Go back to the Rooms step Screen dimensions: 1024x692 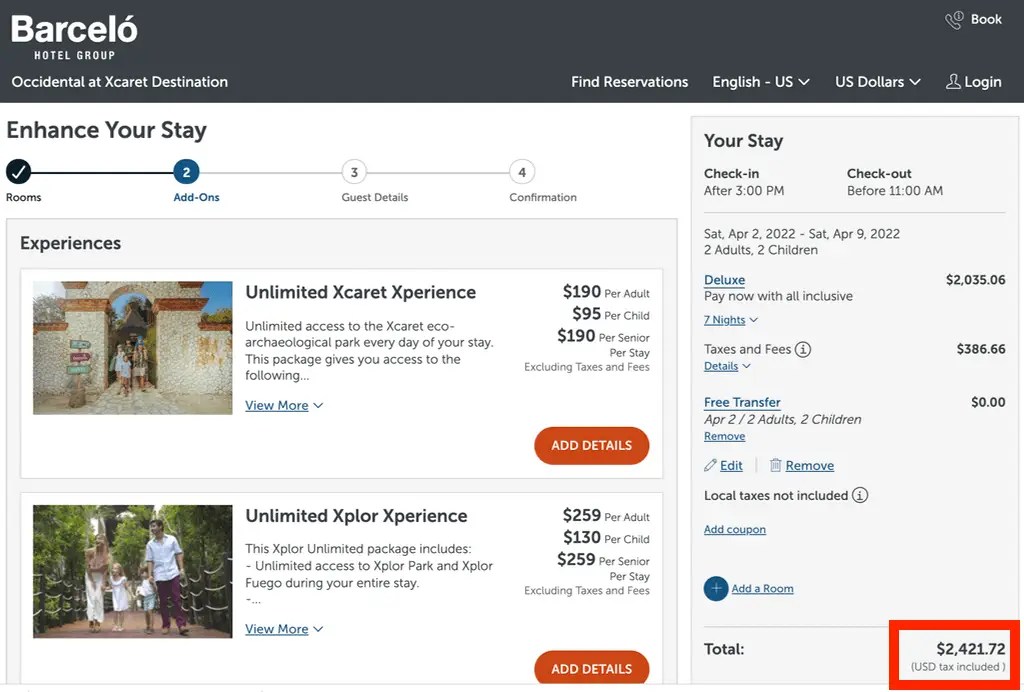point(19,172)
